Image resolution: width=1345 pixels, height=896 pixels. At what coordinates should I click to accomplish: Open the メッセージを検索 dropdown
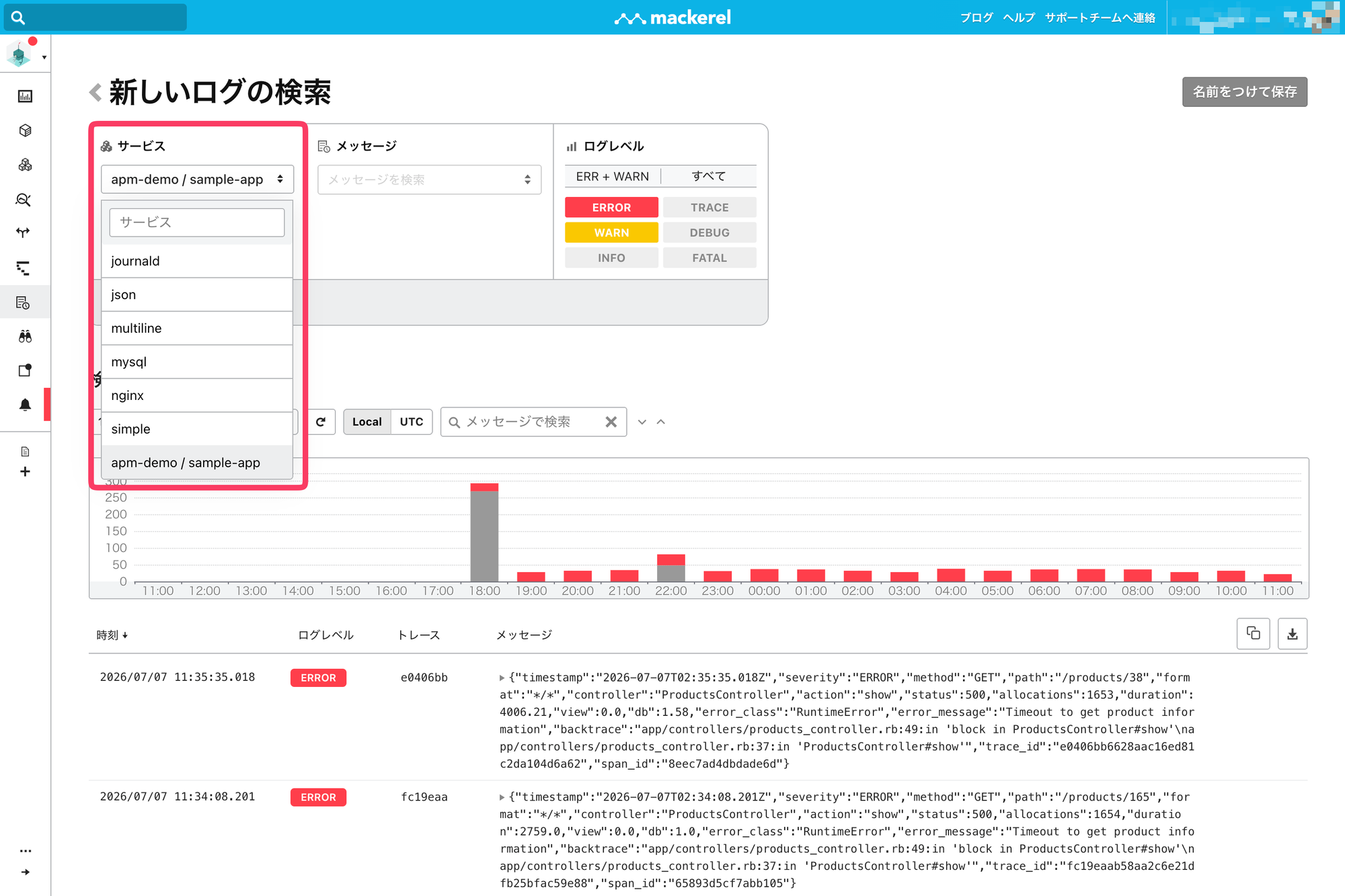[429, 179]
